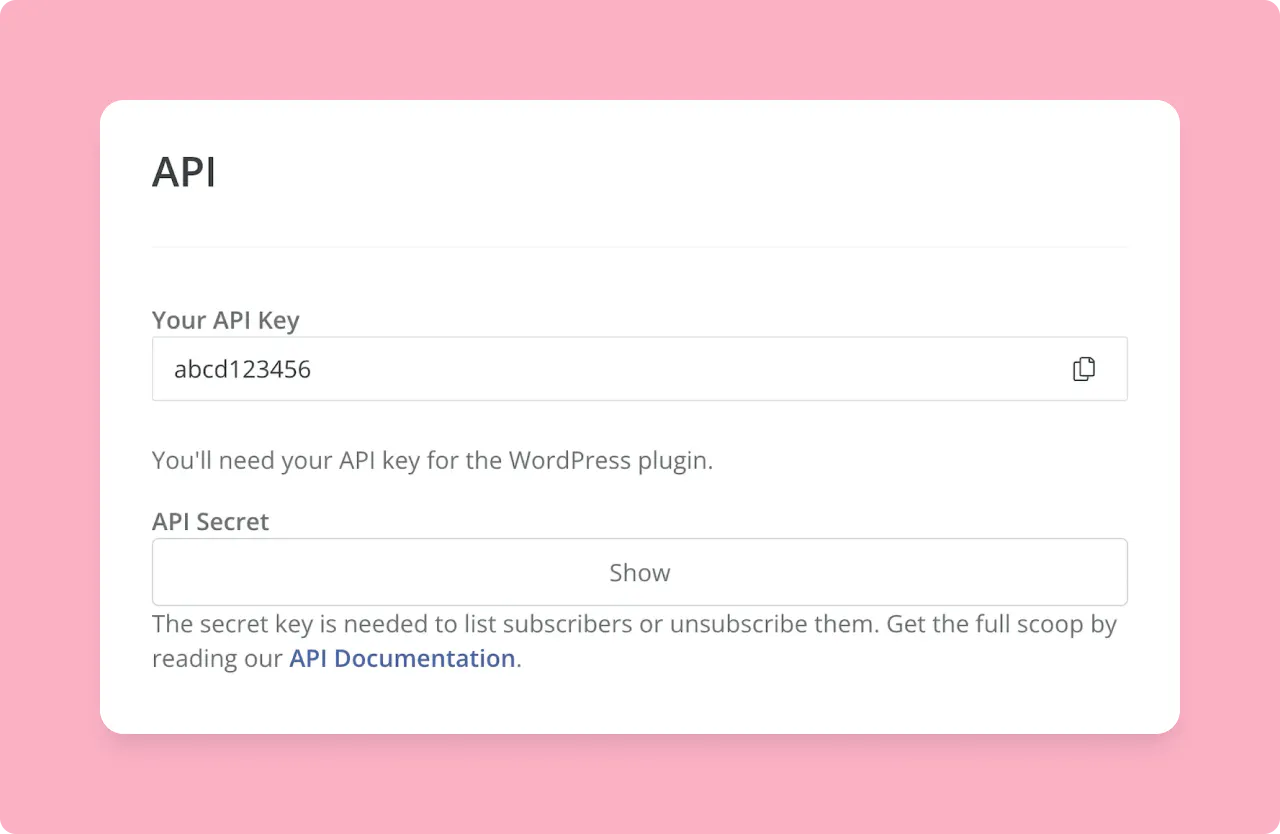Screen dimensions: 1280x834
Task: Click the copy-to-clipboard icon beside abcd123456
Action: [1084, 368]
